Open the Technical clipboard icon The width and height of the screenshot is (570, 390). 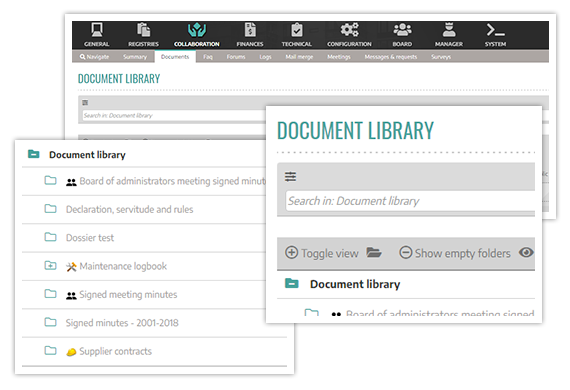[x=297, y=30]
